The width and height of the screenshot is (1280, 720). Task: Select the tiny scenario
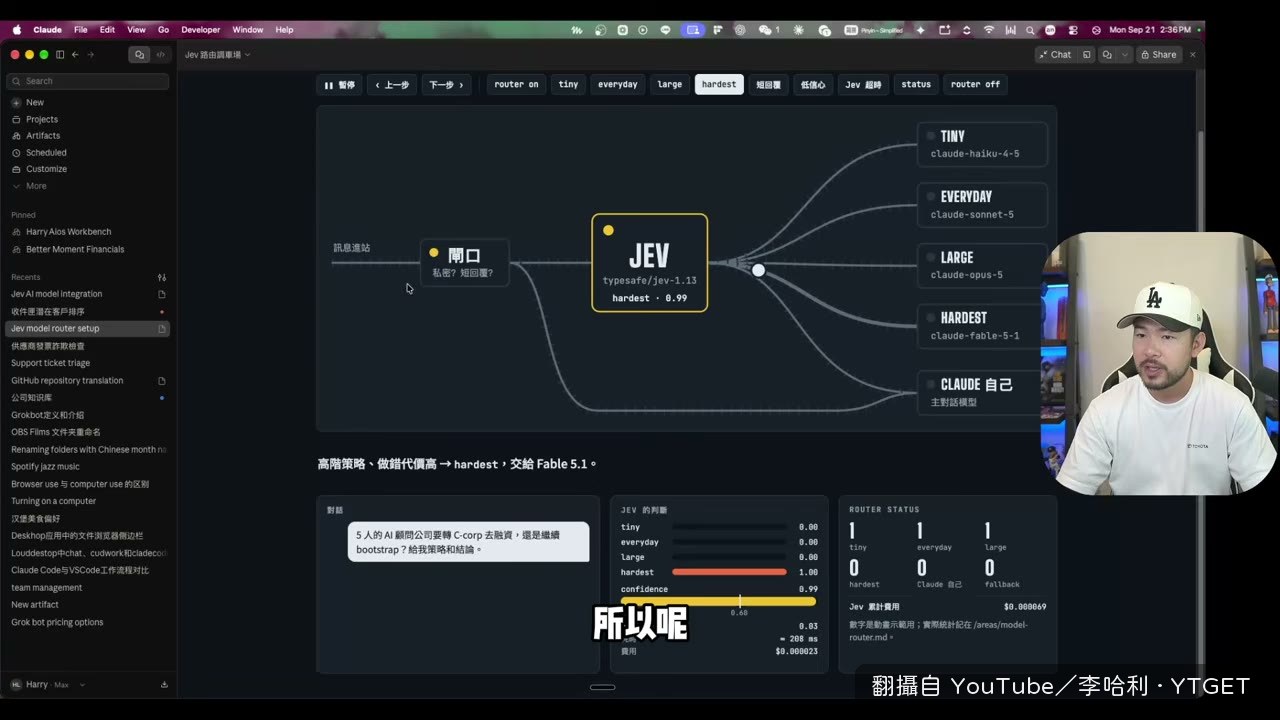tap(568, 85)
